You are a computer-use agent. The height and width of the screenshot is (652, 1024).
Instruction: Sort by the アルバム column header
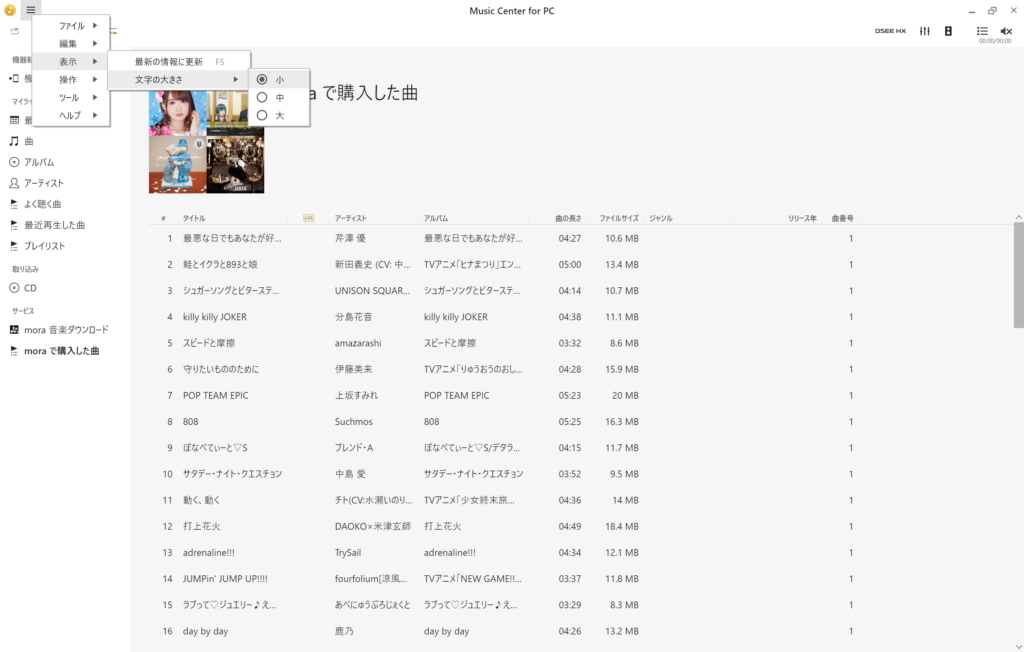[436, 218]
